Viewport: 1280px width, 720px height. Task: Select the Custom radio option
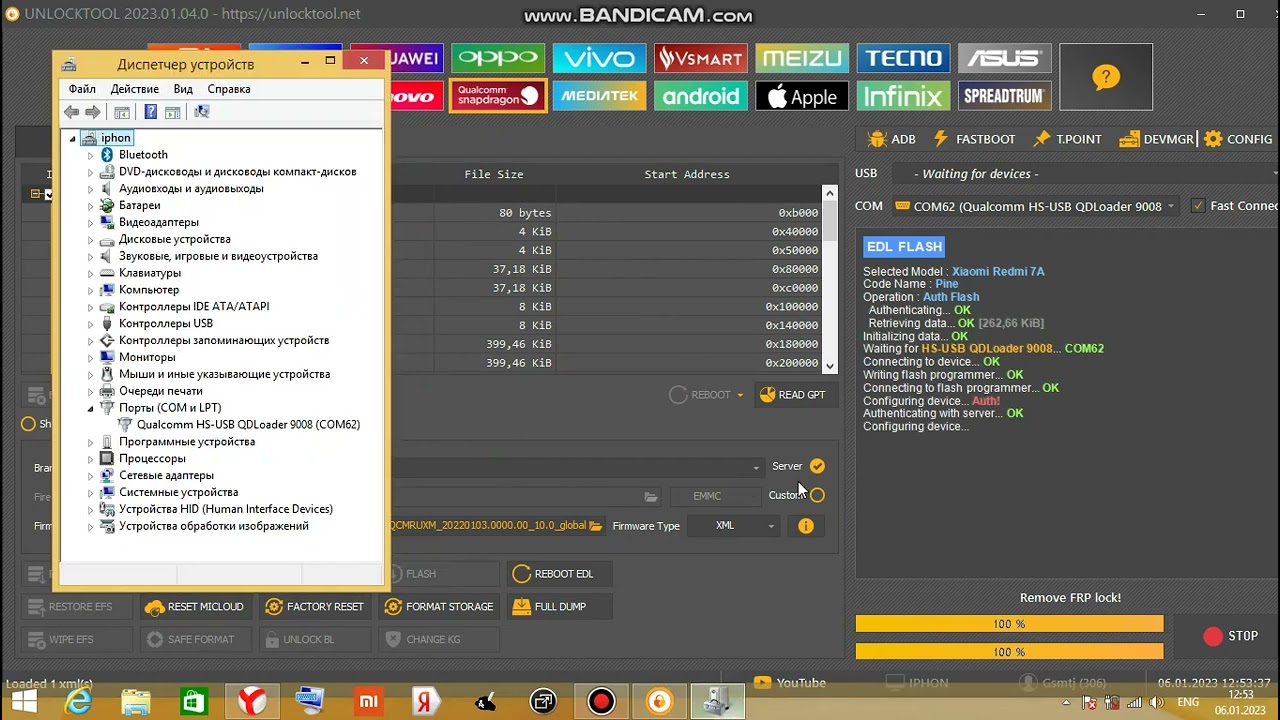tap(817, 495)
